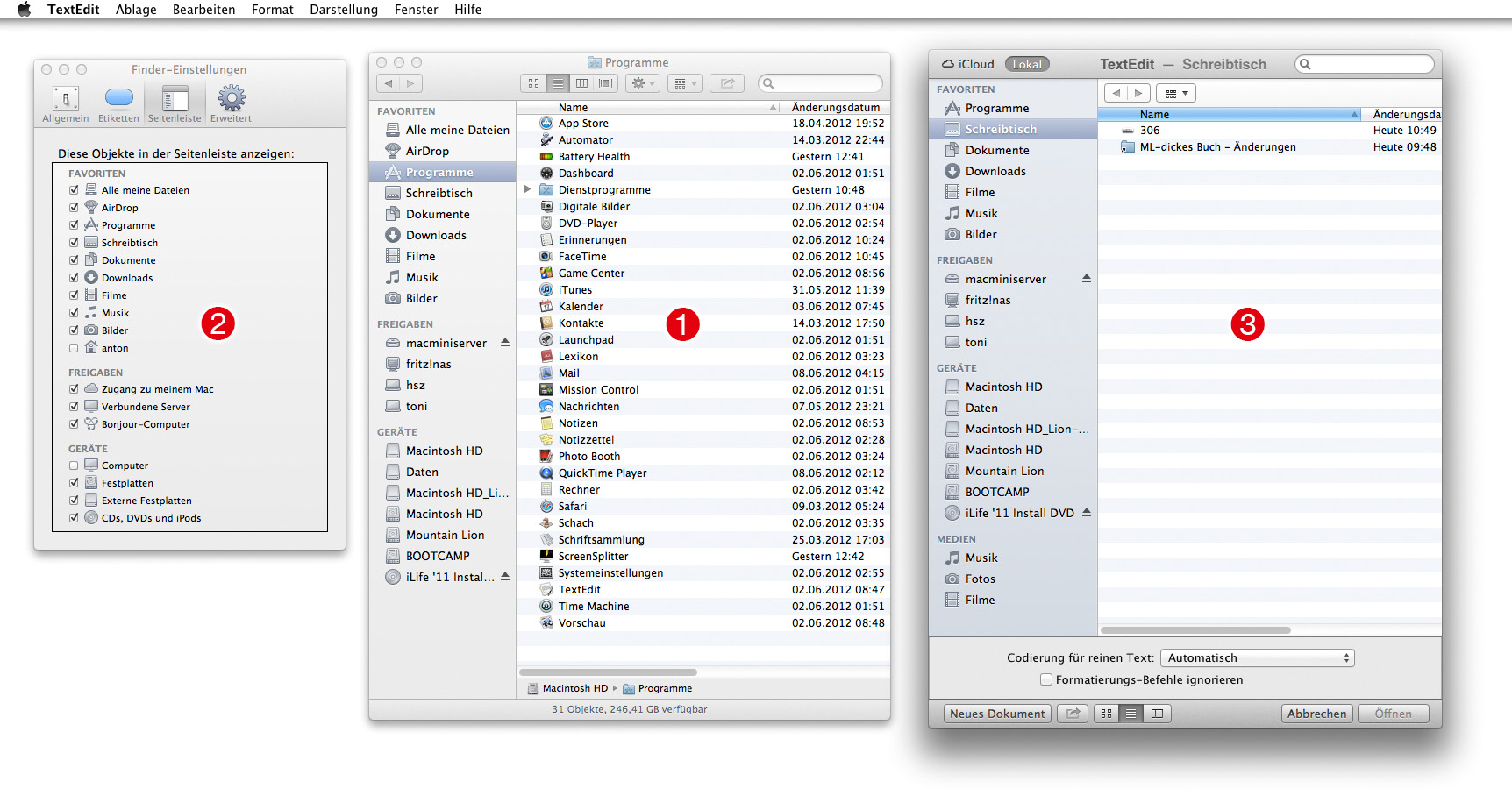1512x796 pixels.
Task: Switch the open dialog to icon view
Action: click(x=1106, y=714)
